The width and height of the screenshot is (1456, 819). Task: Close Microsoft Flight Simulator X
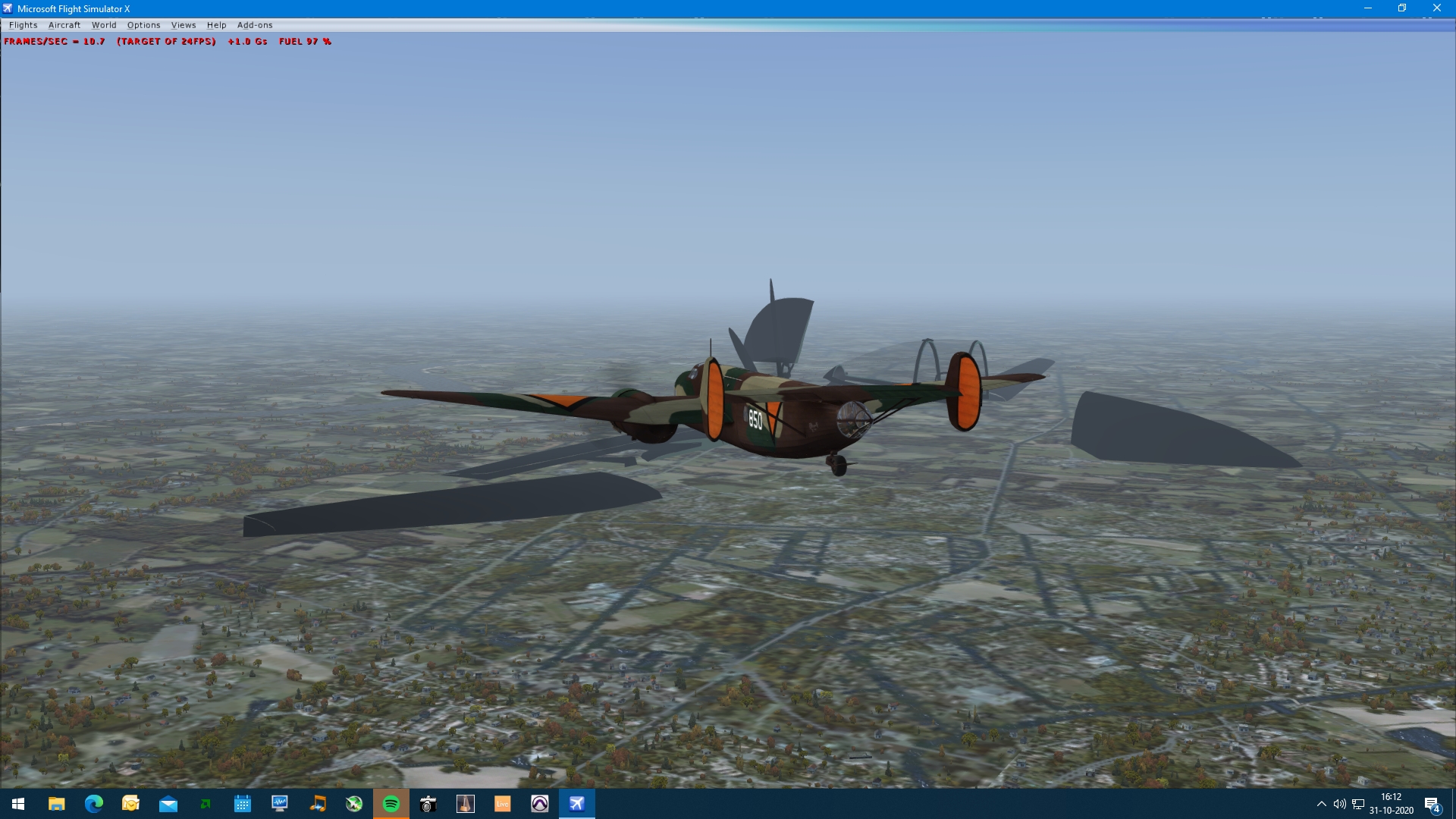point(1437,8)
